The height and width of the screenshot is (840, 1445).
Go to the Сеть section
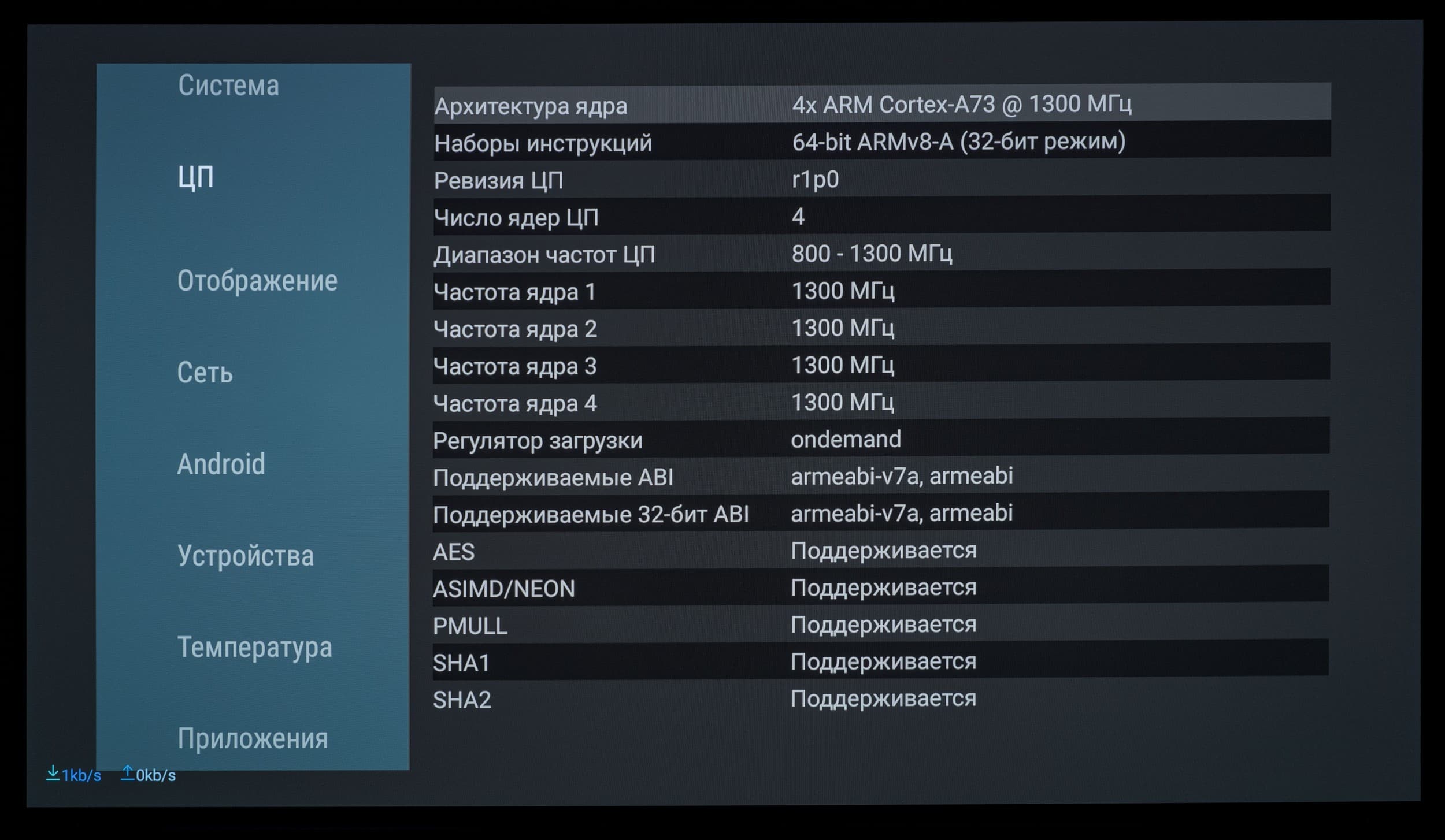(x=205, y=373)
